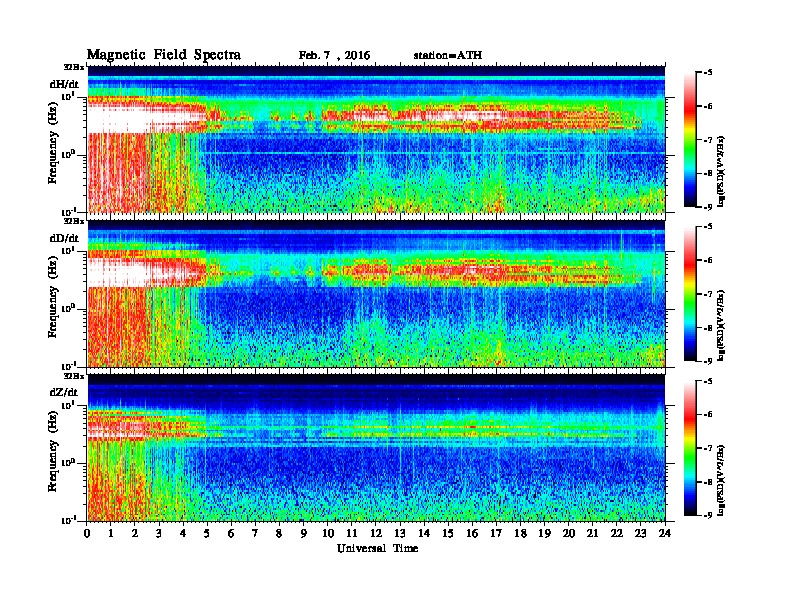Click hour tick label "4" on time axis
The image size is (792, 612).
pyautogui.click(x=183, y=534)
